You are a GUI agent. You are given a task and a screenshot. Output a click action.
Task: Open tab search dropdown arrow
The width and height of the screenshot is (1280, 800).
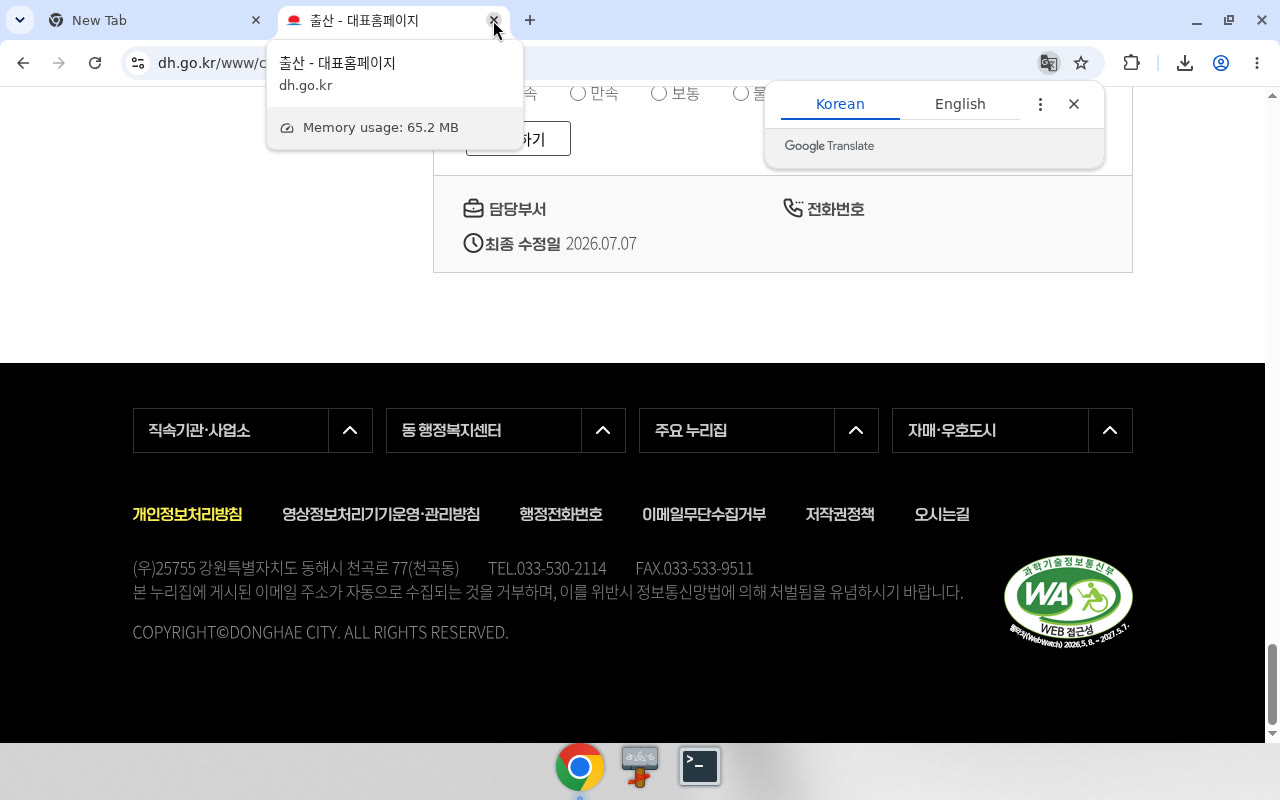(x=19, y=20)
